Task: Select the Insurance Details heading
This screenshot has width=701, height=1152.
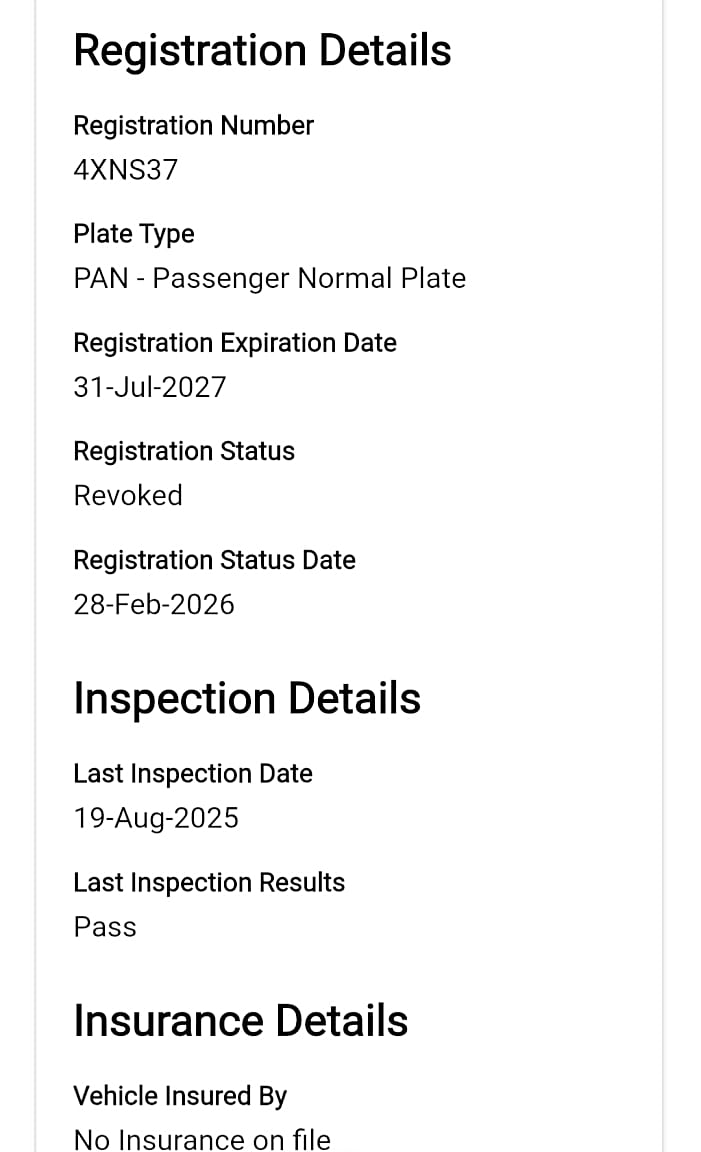Action: [x=240, y=1020]
